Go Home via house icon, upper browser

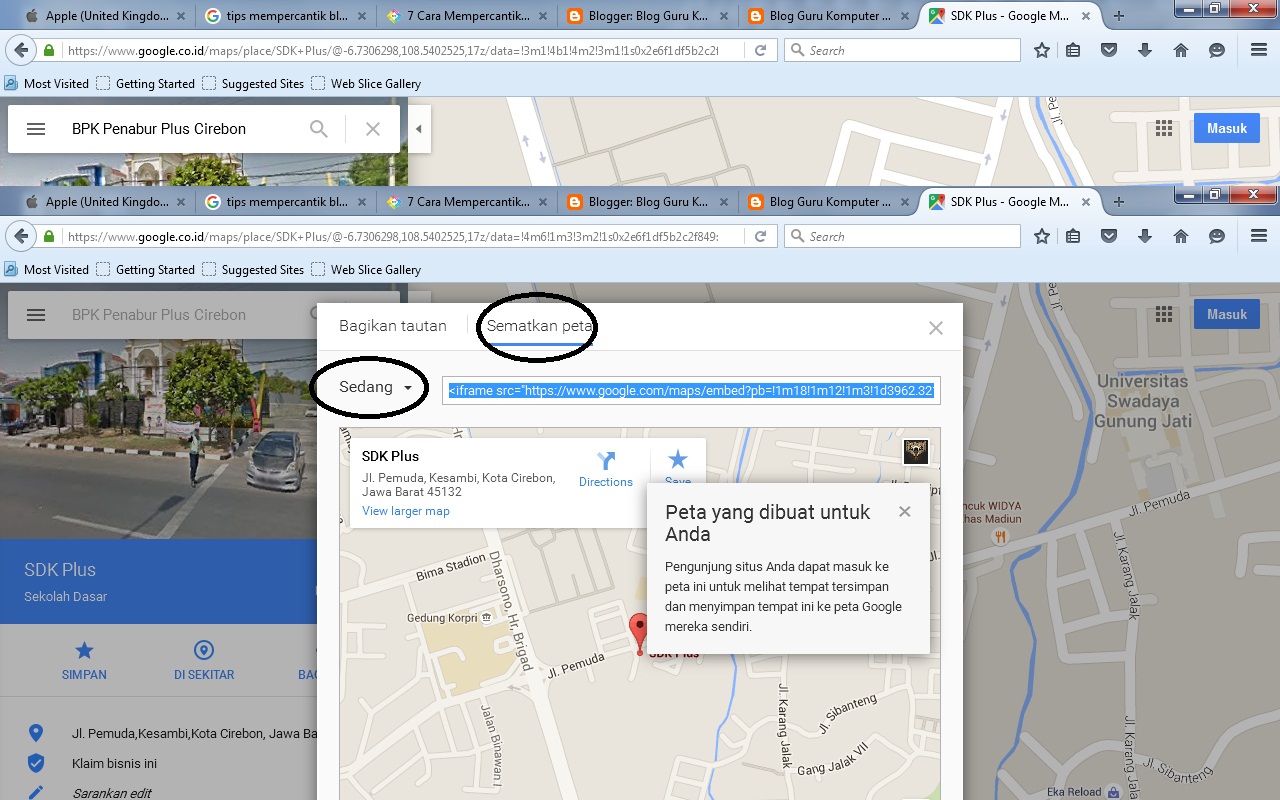pos(1181,50)
